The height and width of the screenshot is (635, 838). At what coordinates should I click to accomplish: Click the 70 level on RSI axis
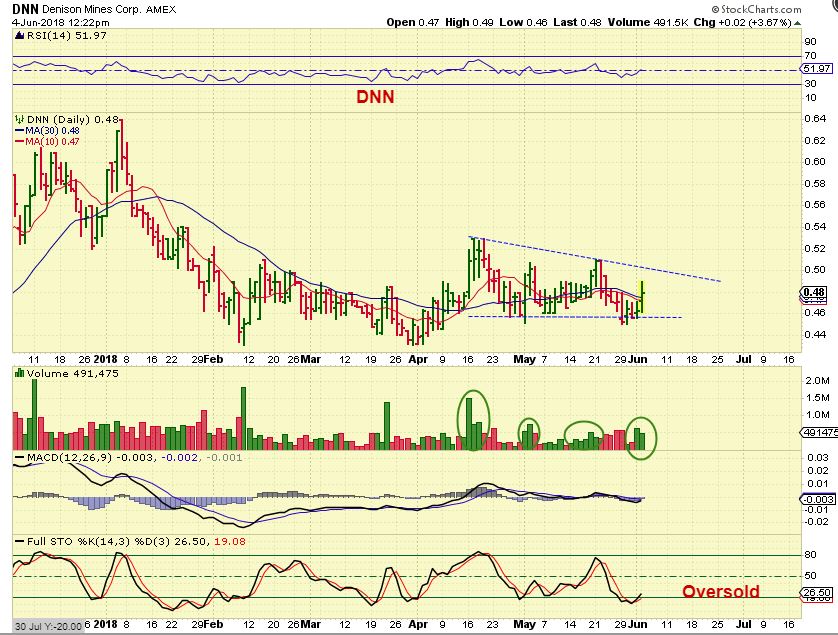pyautogui.click(x=810, y=56)
